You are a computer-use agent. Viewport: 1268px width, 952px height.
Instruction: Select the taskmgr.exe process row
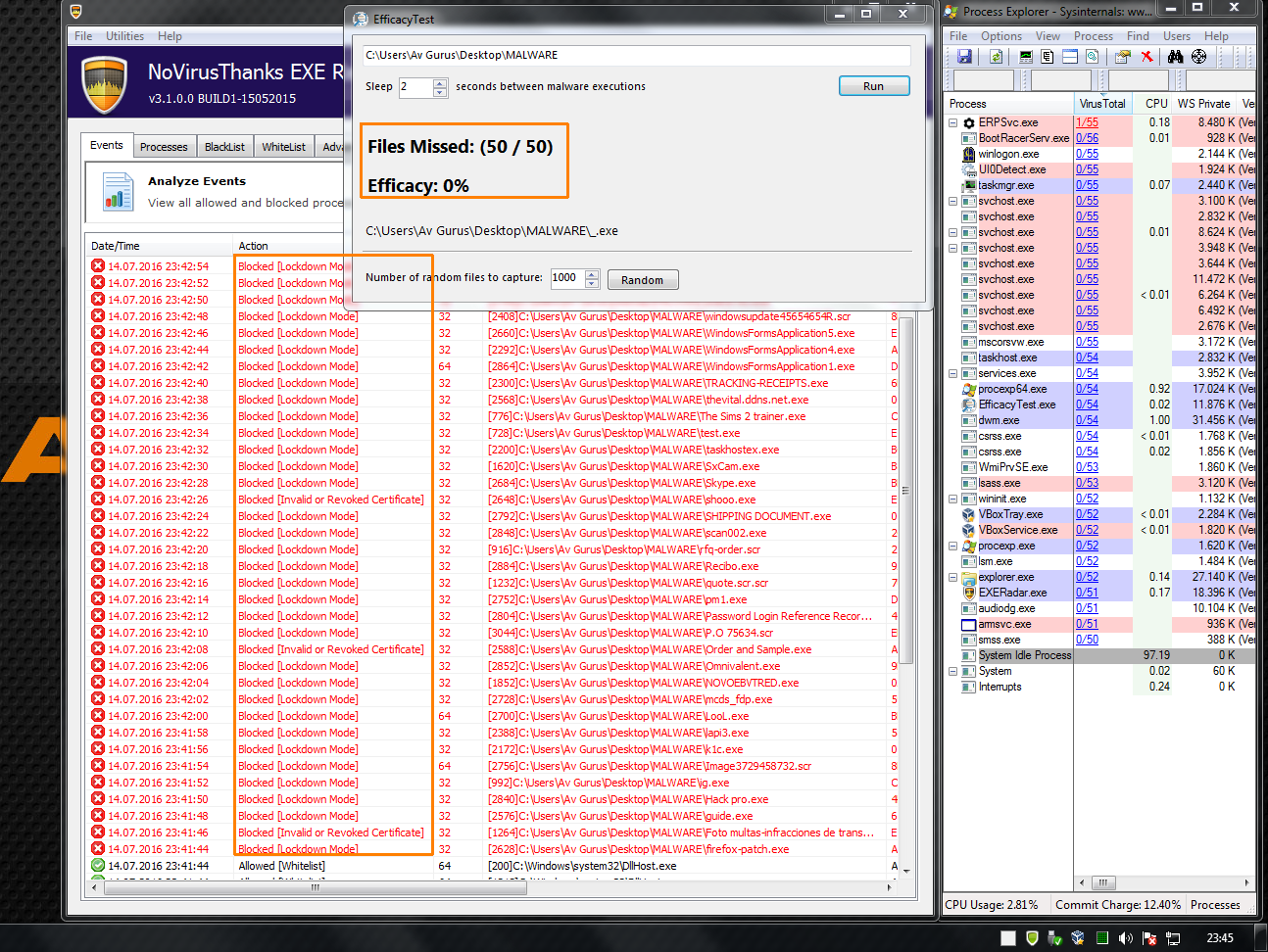pos(1100,185)
